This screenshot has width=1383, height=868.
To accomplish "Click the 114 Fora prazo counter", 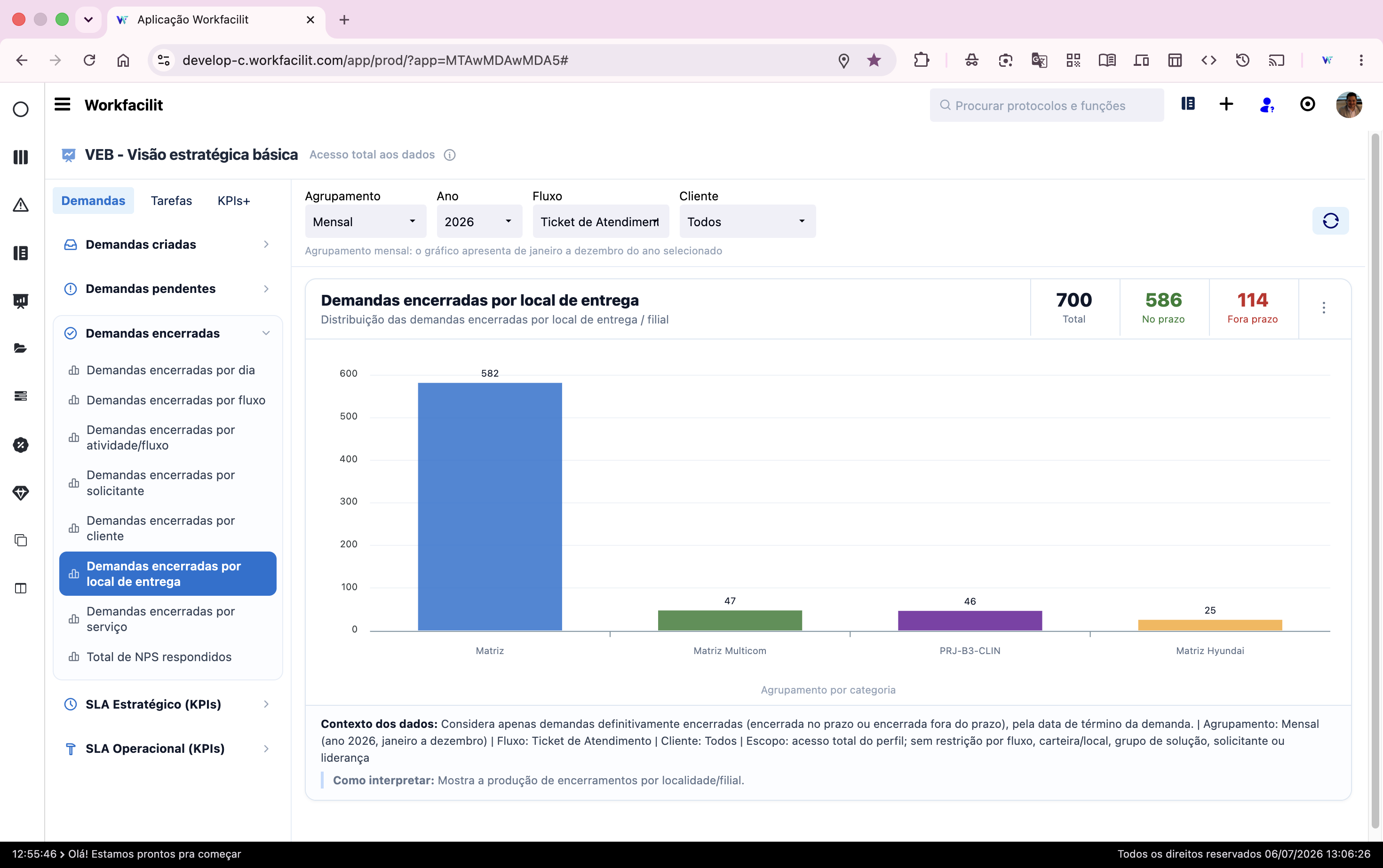I will pos(1253,308).
